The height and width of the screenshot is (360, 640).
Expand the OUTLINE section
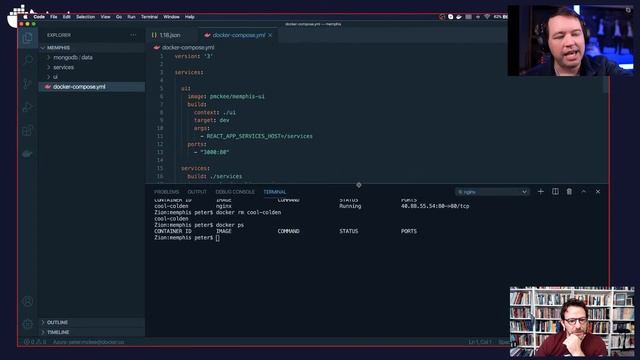[x=57, y=322]
